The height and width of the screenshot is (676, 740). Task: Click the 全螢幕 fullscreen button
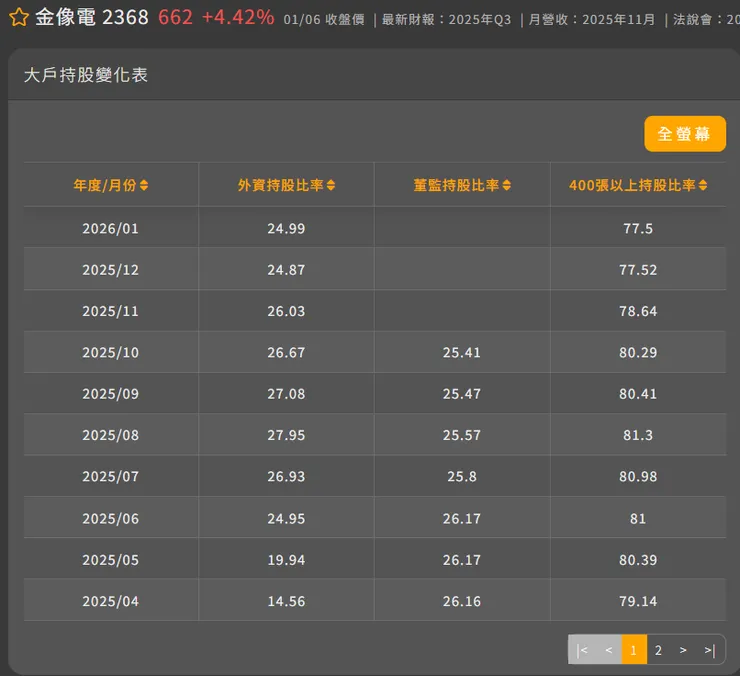685,134
